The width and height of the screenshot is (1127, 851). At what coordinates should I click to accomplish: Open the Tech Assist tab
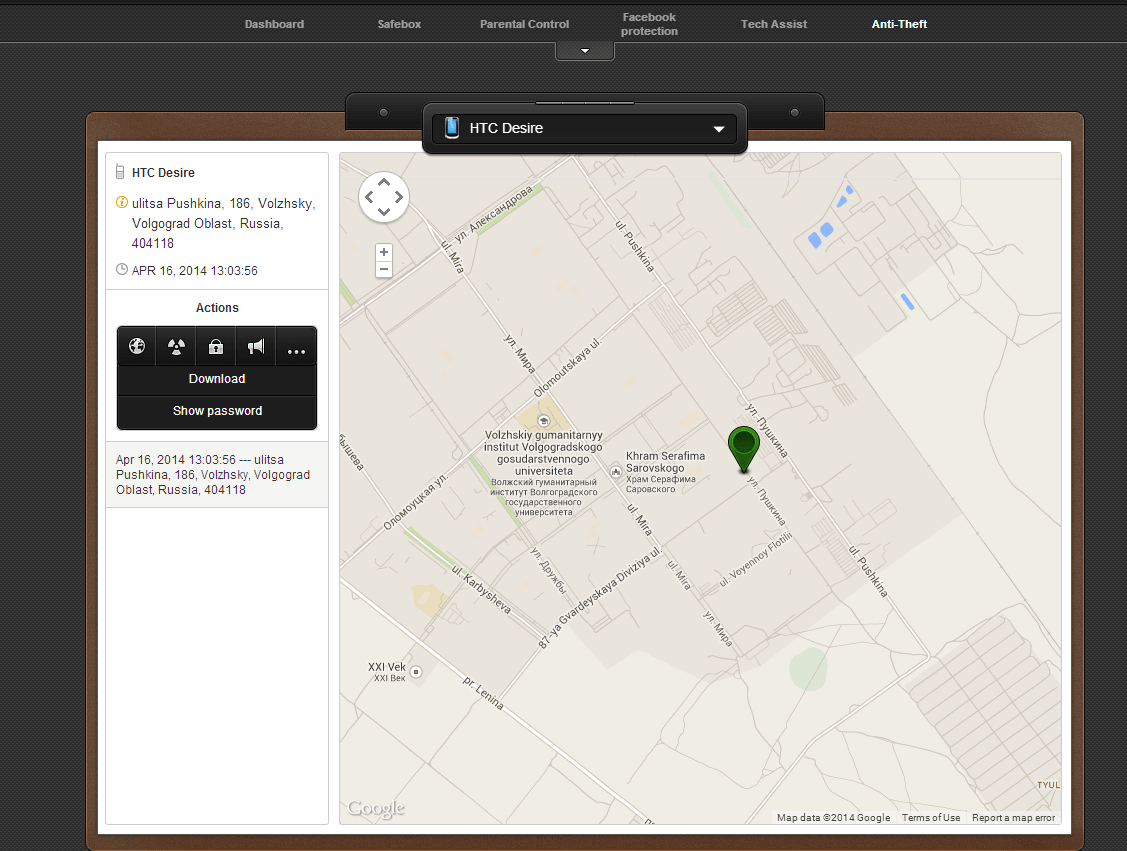click(773, 24)
